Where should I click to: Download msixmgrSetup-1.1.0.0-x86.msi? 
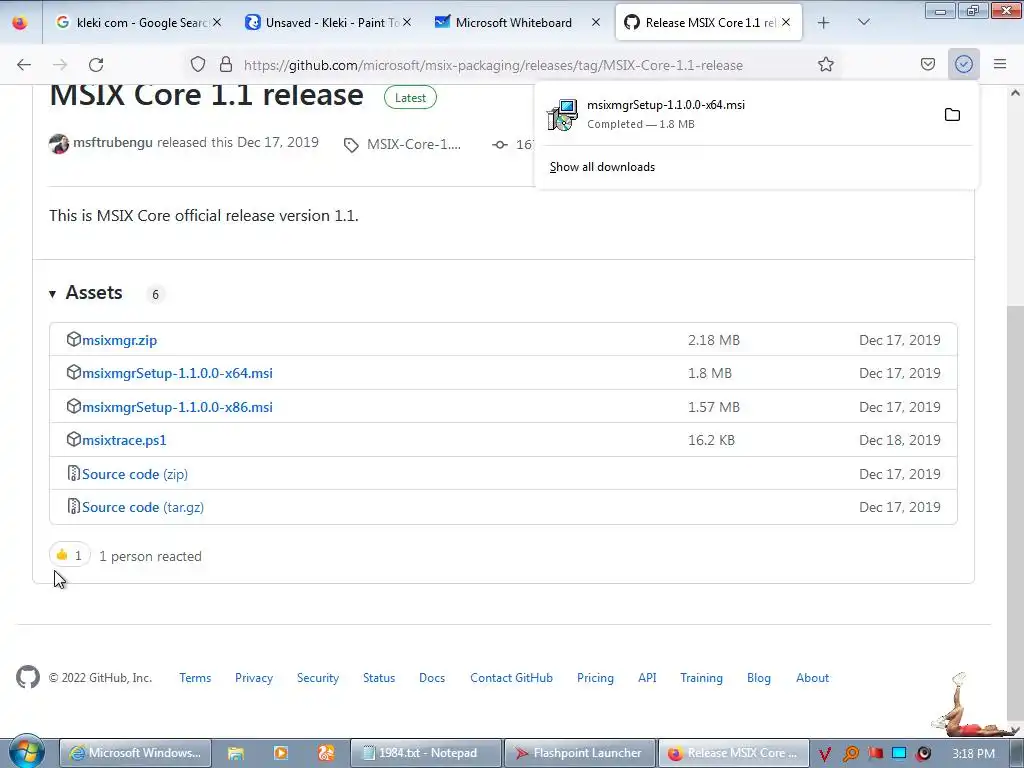pos(177,408)
